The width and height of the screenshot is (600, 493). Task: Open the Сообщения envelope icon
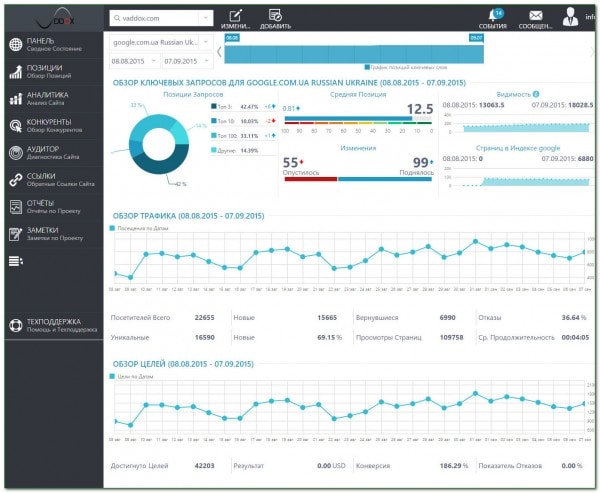[x=536, y=16]
